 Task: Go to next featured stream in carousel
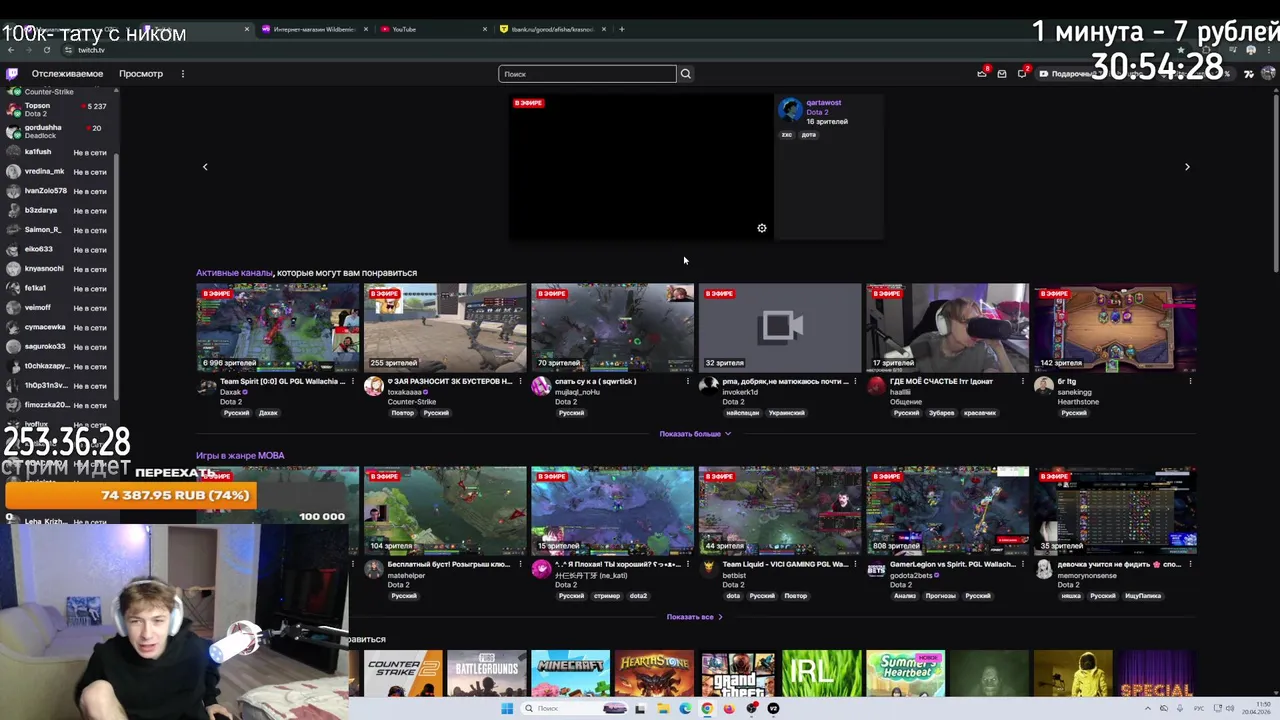pyautogui.click(x=1187, y=167)
